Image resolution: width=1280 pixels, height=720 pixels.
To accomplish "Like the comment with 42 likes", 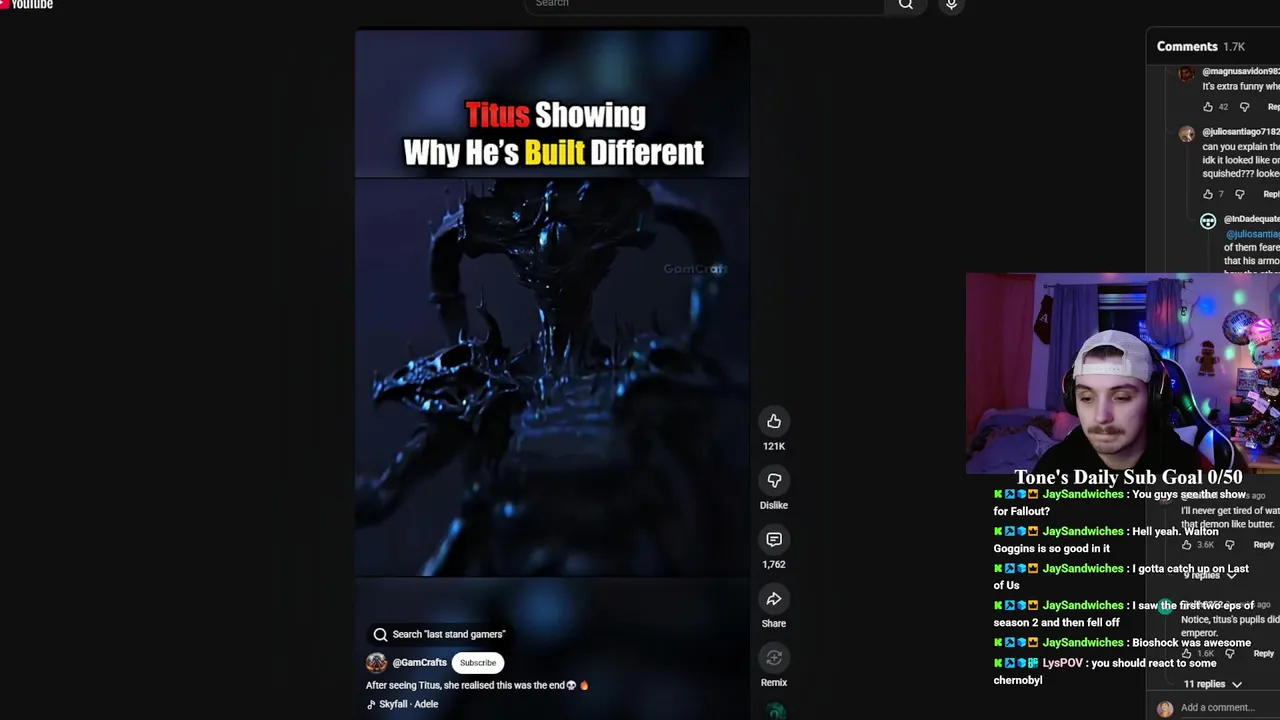I will click(1208, 107).
